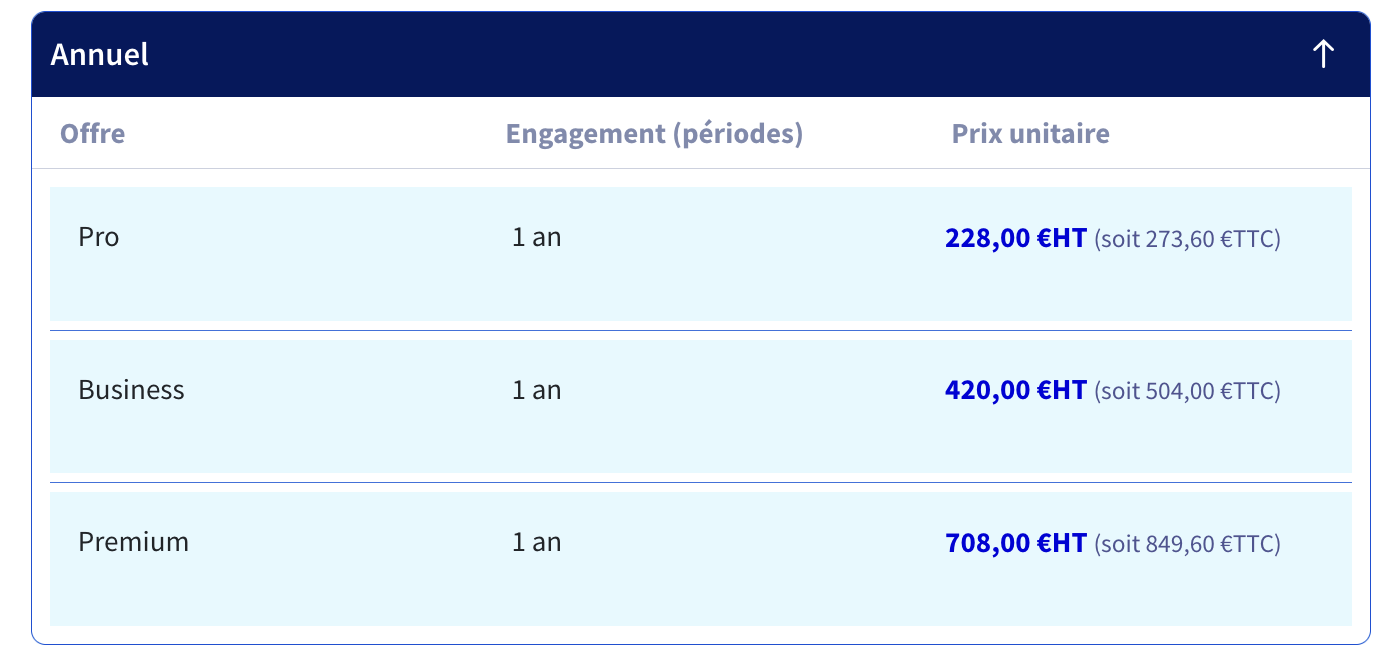This screenshot has height=666, width=1394.
Task: Select the Business offer row
Action: [701, 406]
